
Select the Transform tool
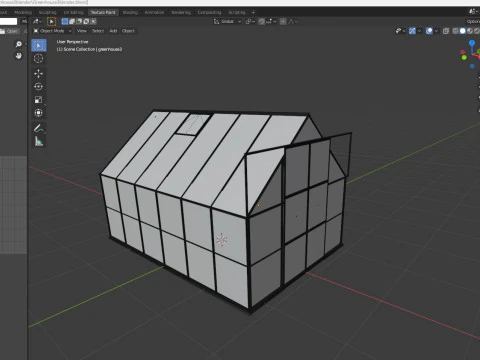point(39,113)
